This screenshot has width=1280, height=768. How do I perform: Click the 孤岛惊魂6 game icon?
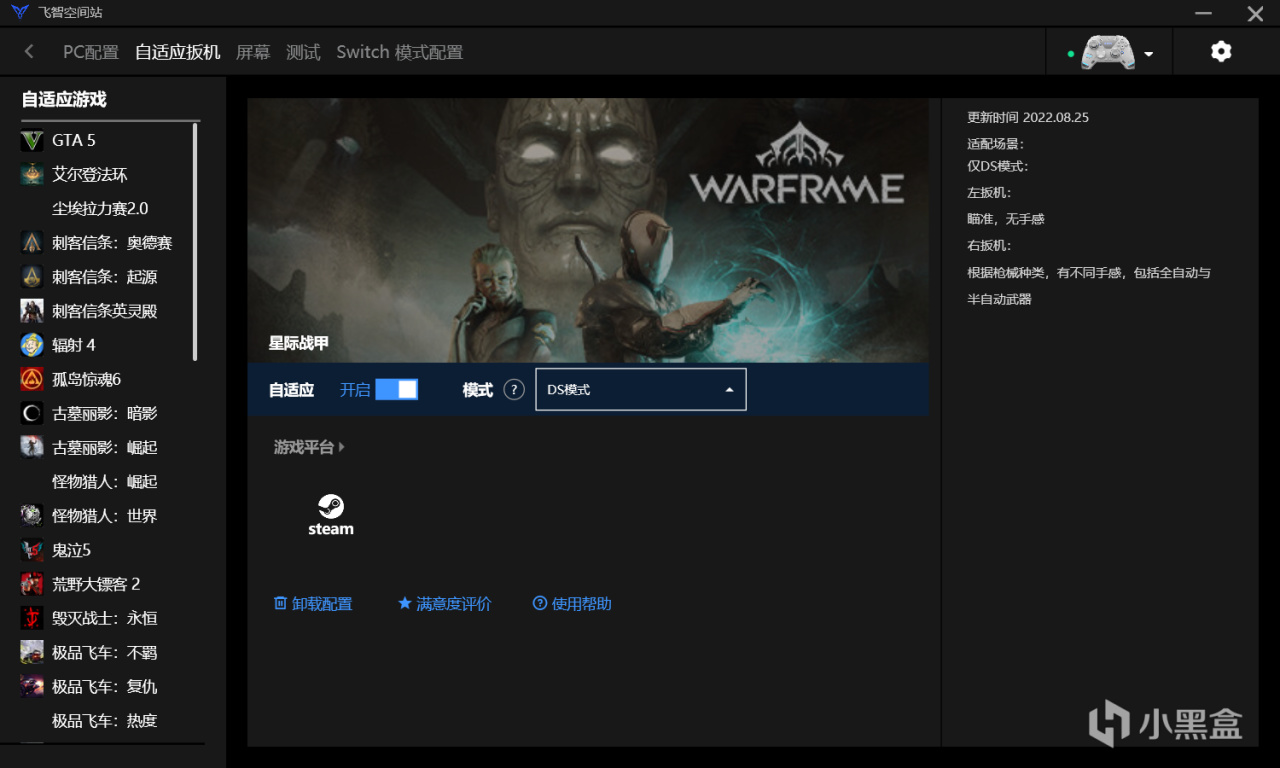click(32, 379)
